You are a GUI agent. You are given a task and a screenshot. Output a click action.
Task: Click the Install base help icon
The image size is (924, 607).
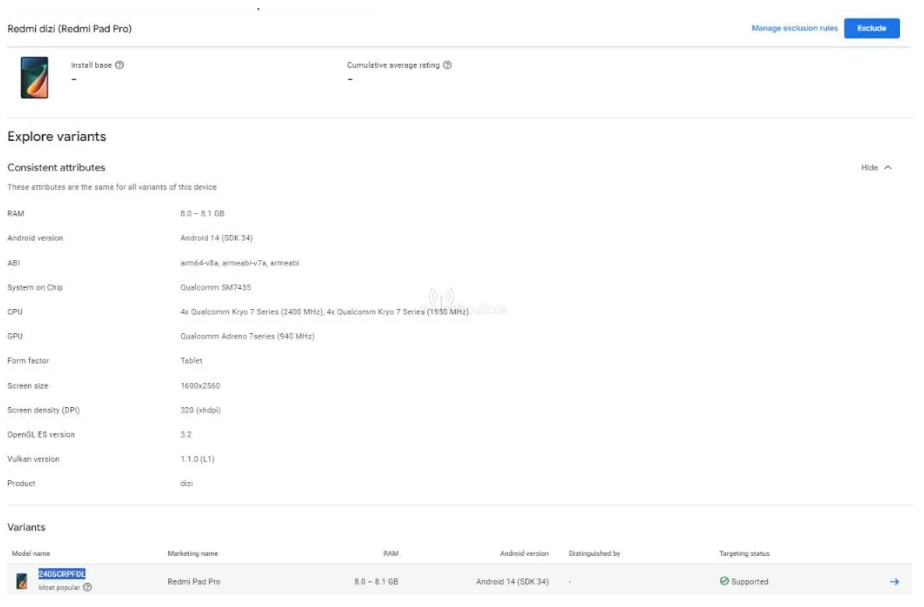[x=120, y=65]
